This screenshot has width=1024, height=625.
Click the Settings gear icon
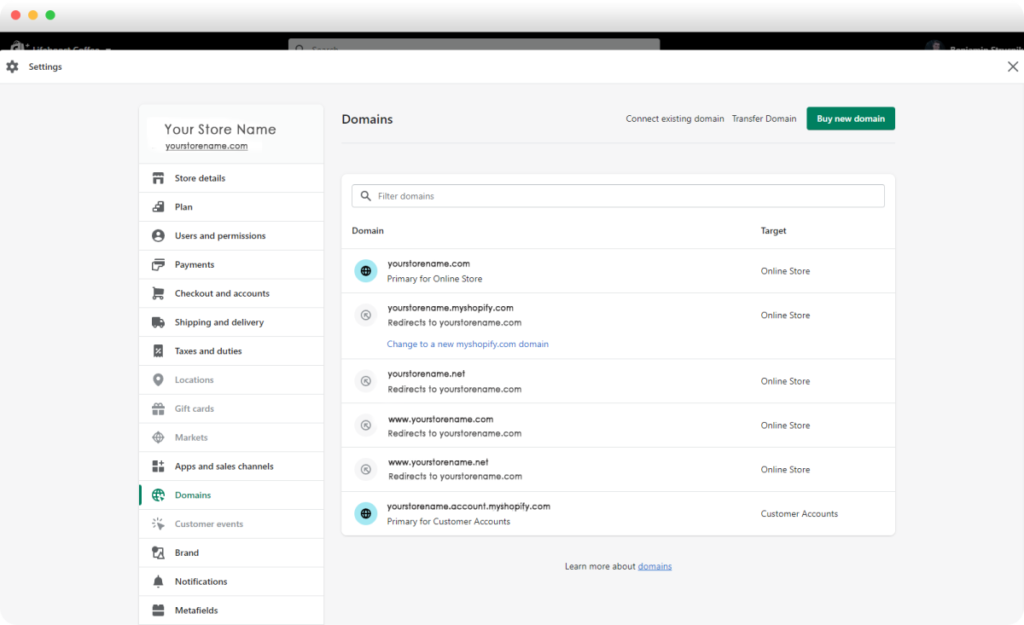pos(12,67)
